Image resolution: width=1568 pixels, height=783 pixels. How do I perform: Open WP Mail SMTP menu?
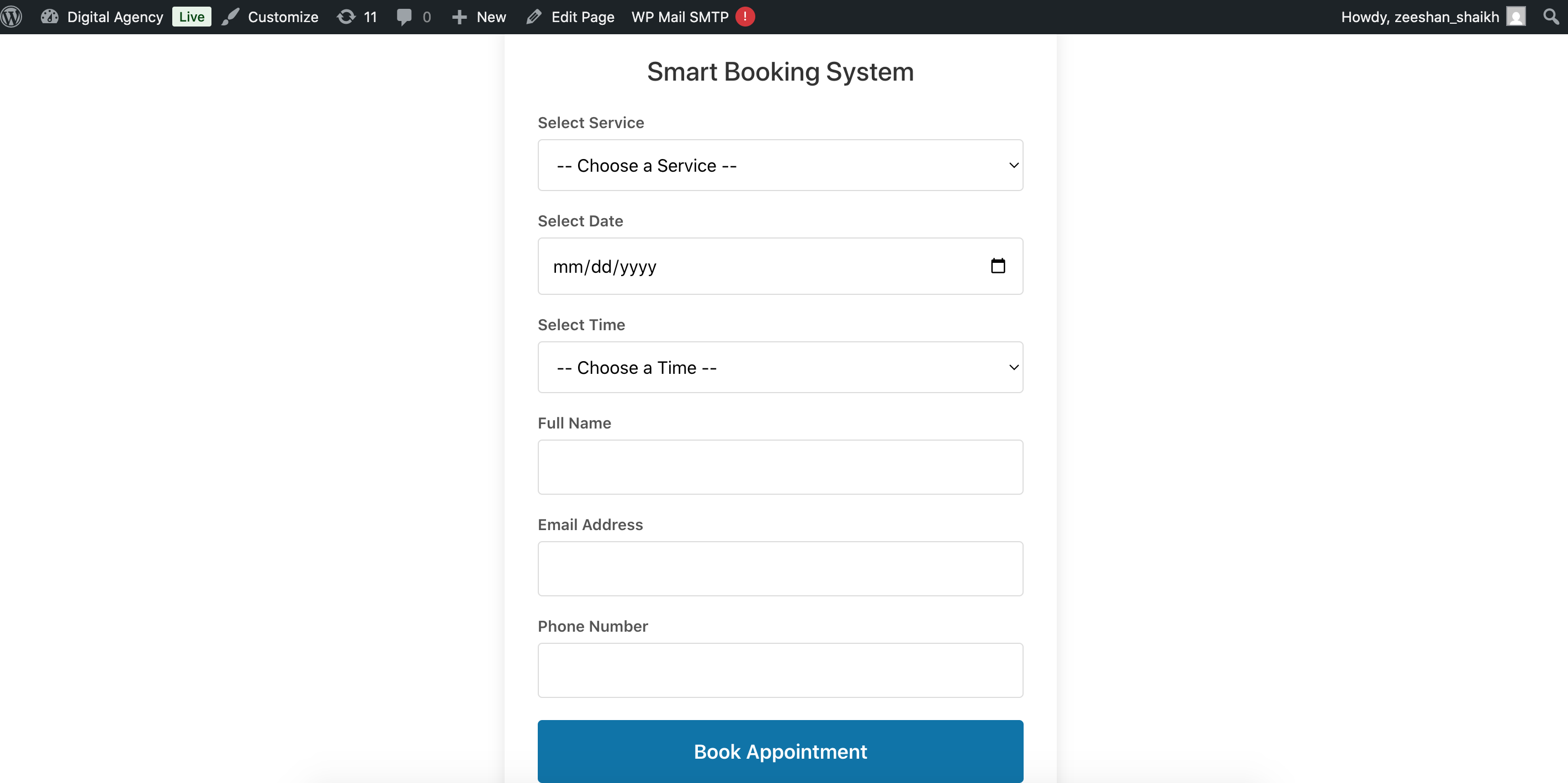680,17
